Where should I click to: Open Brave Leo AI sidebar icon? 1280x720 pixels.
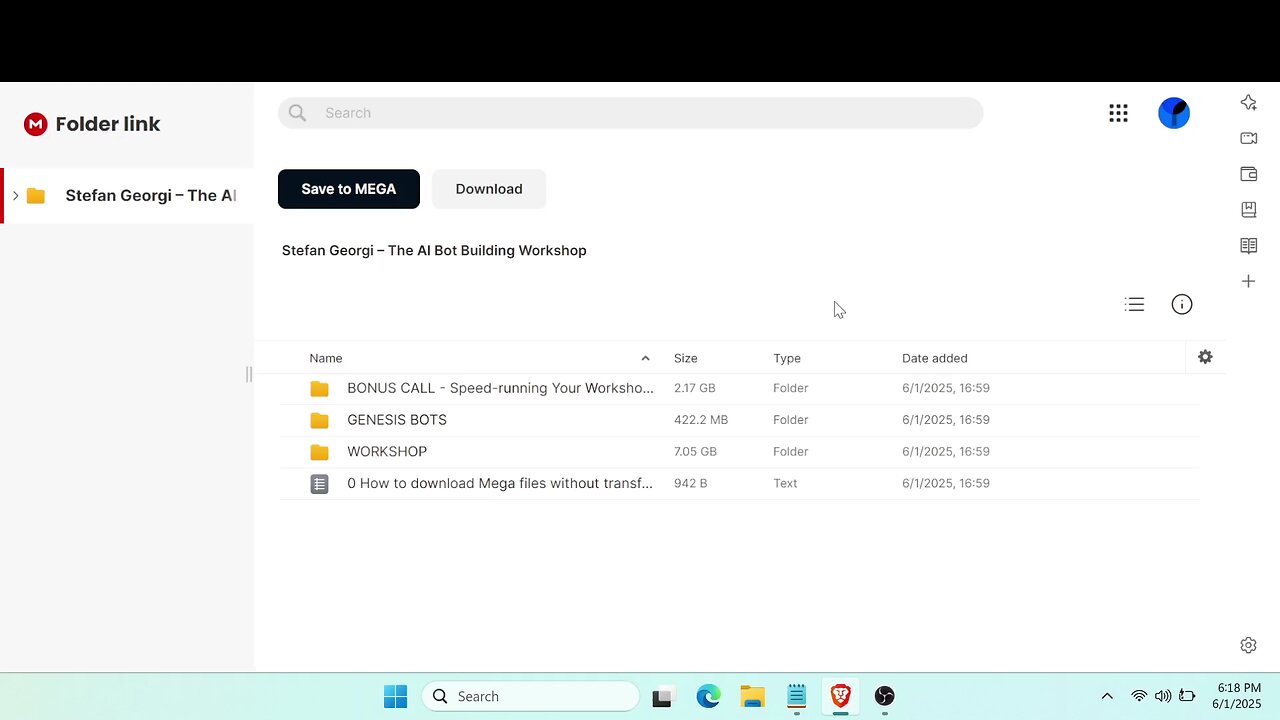(1248, 102)
